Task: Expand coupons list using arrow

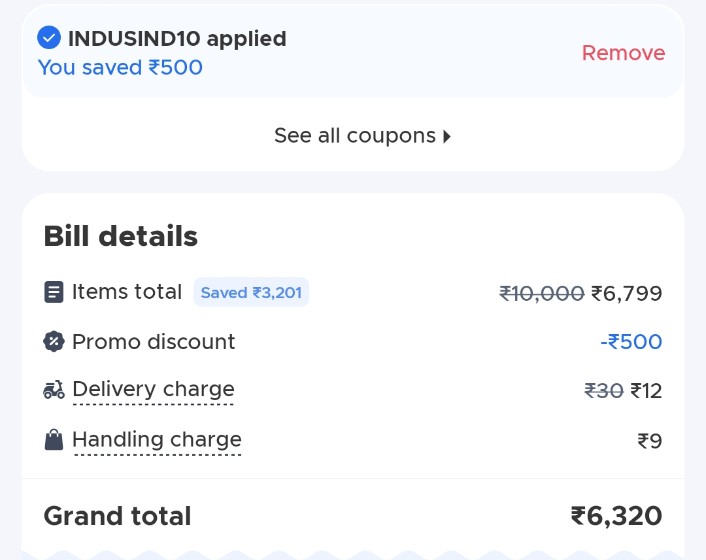Action: tap(447, 136)
